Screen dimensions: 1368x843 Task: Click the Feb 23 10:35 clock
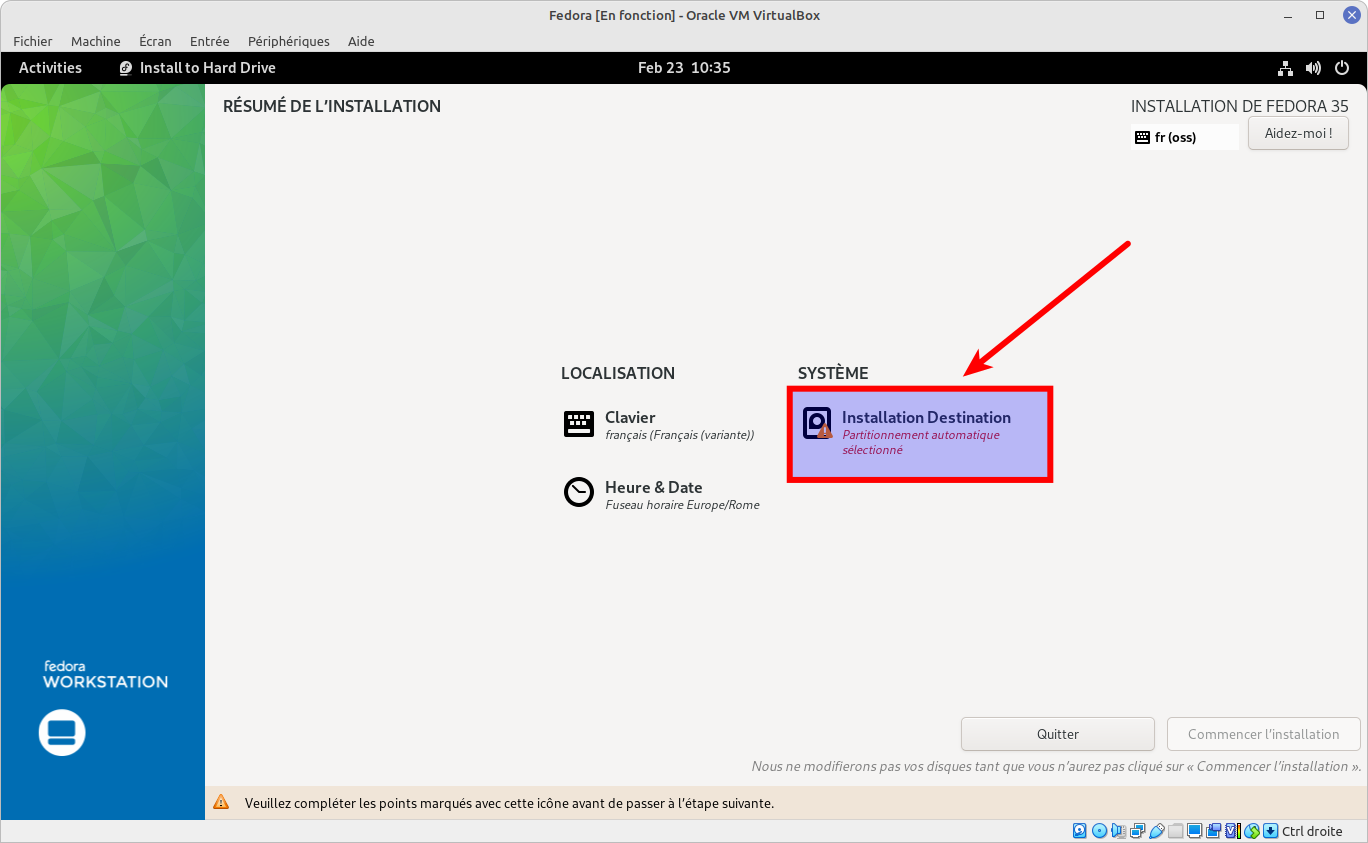click(x=684, y=68)
